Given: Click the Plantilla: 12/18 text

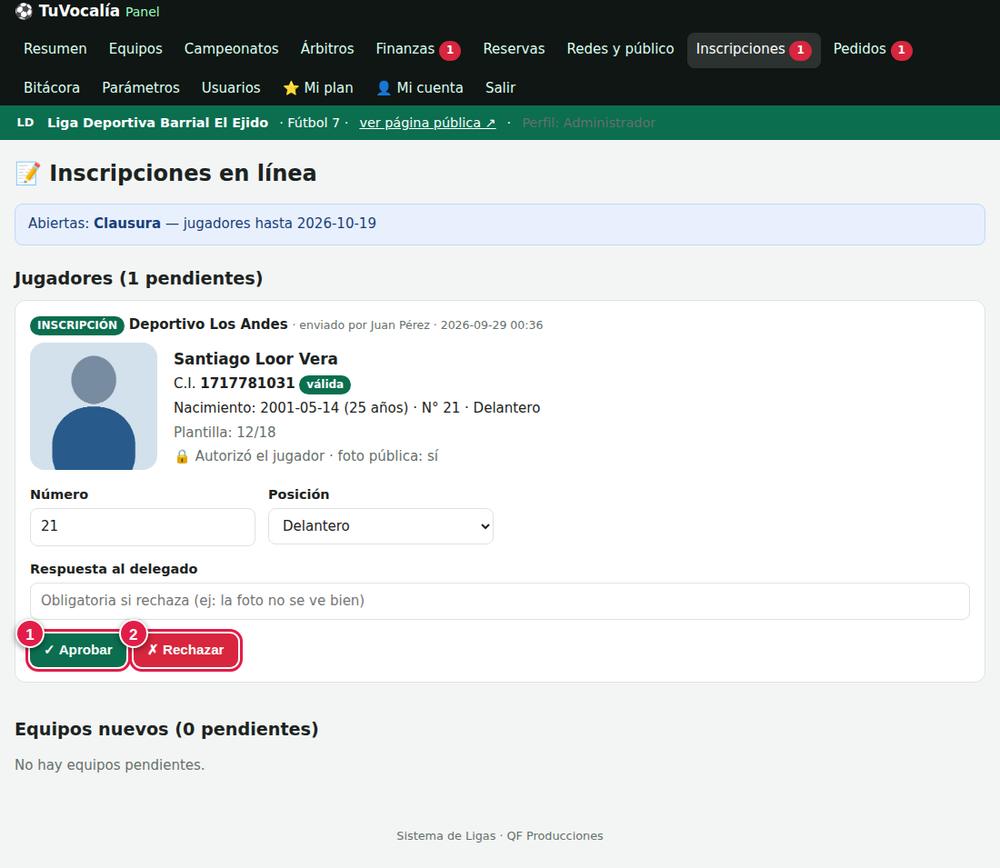Looking at the screenshot, I should [224, 432].
